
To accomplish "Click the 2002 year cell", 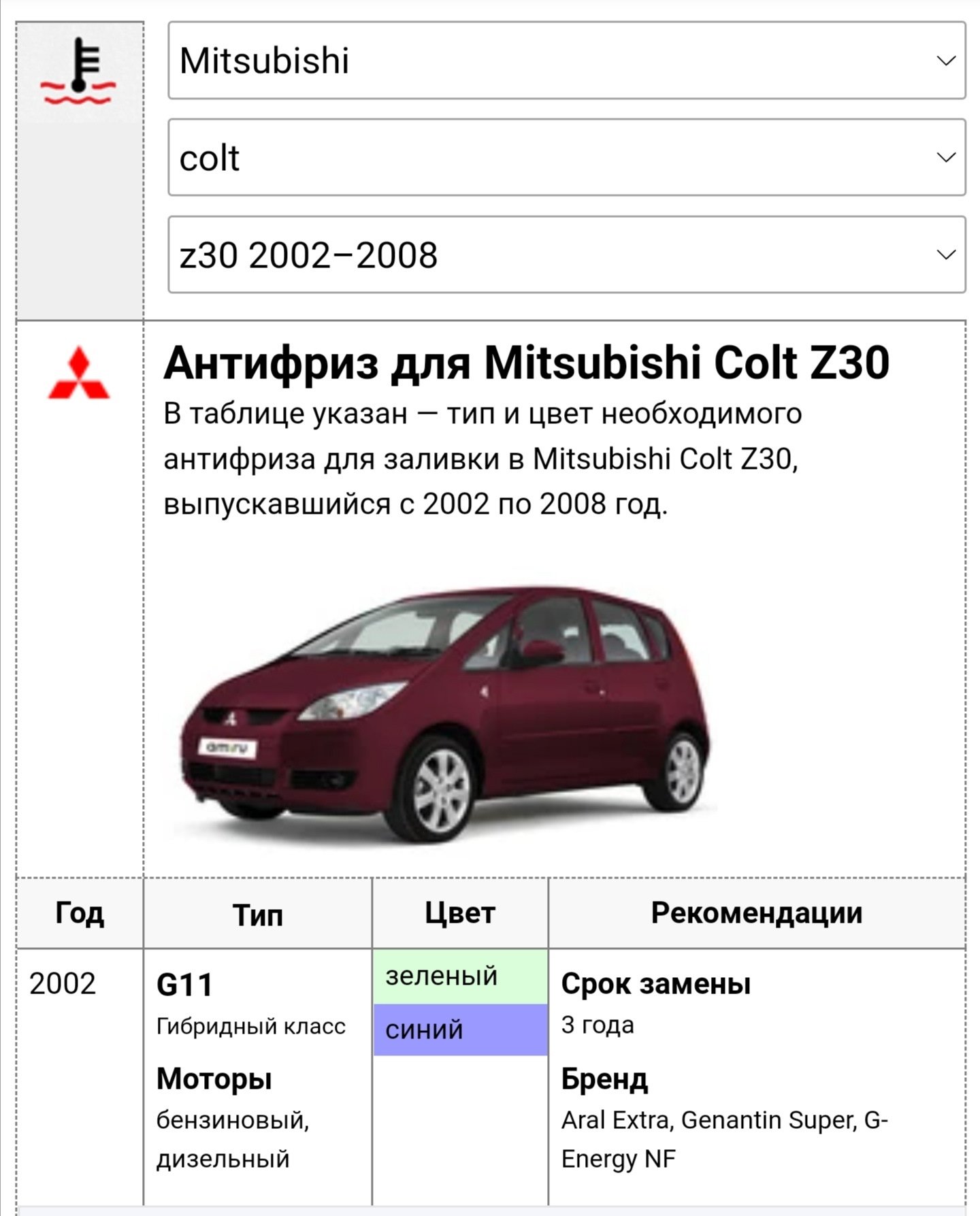I will click(63, 984).
